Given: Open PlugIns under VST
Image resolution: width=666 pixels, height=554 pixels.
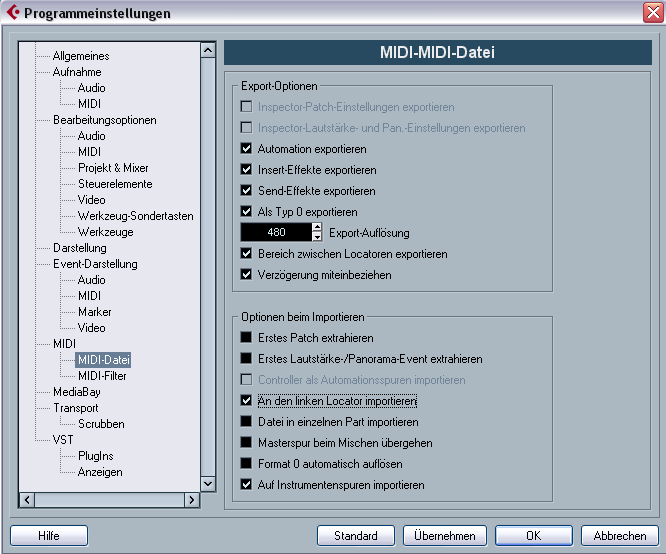Looking at the screenshot, I should (x=96, y=456).
